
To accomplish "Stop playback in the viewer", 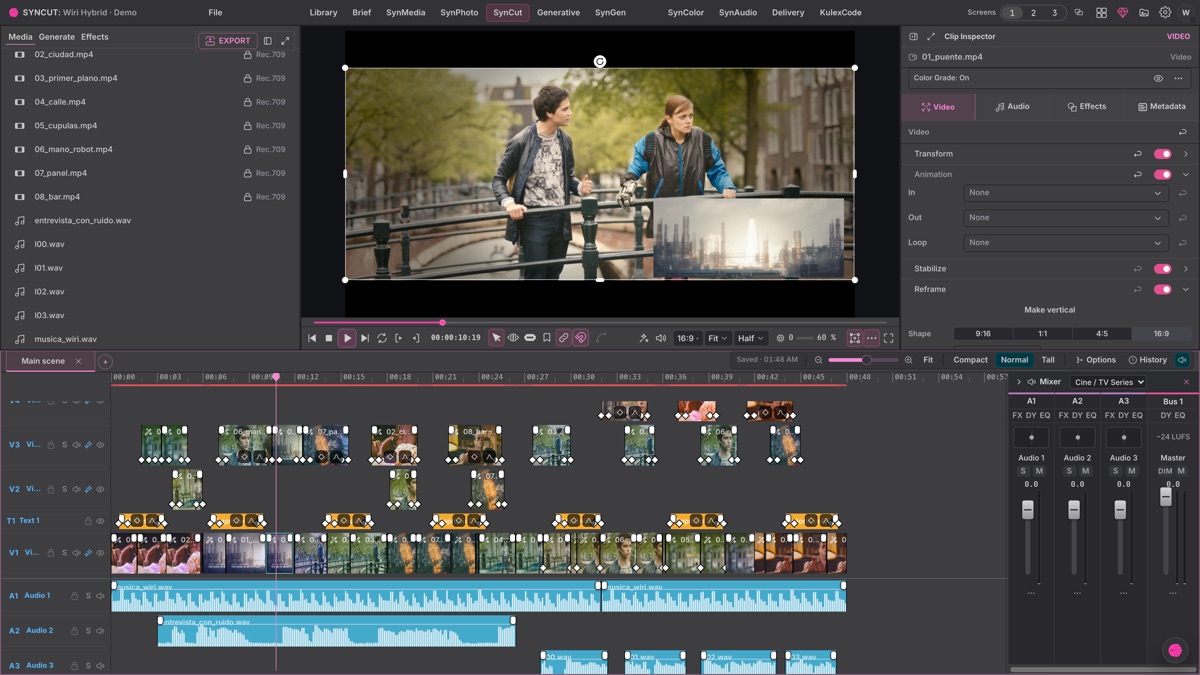I will 329,338.
